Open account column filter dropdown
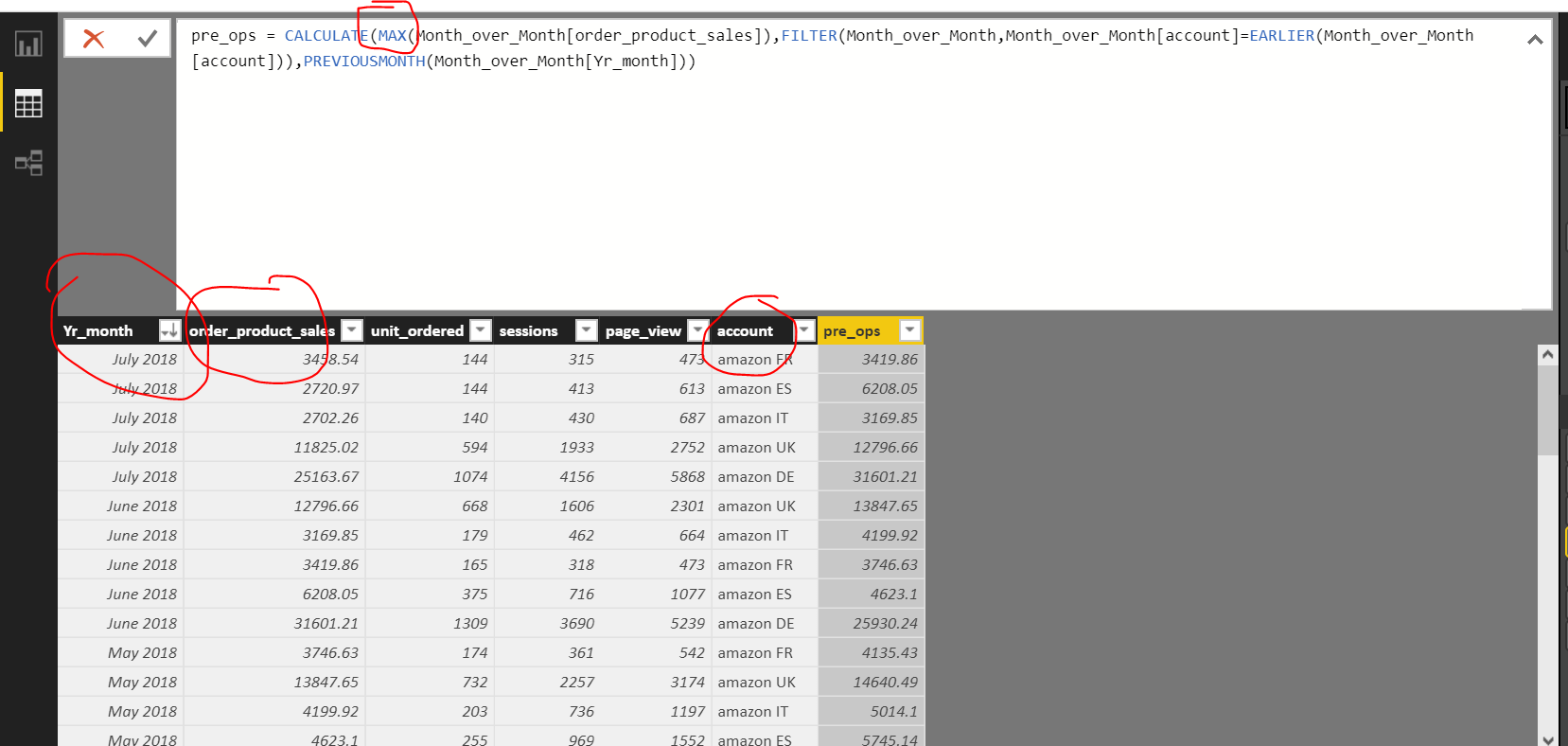This screenshot has height=746, width=1568. coord(803,330)
